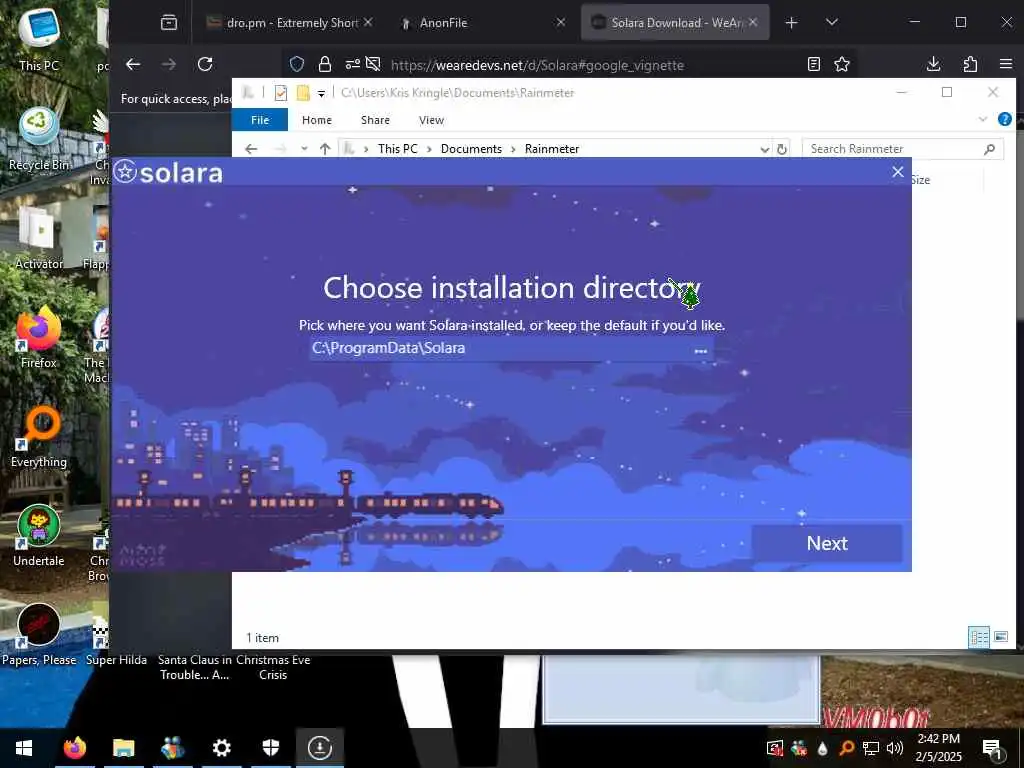Image resolution: width=1024 pixels, height=768 pixels.
Task: Open the Home ribbon tab in Explorer
Action: click(317, 120)
